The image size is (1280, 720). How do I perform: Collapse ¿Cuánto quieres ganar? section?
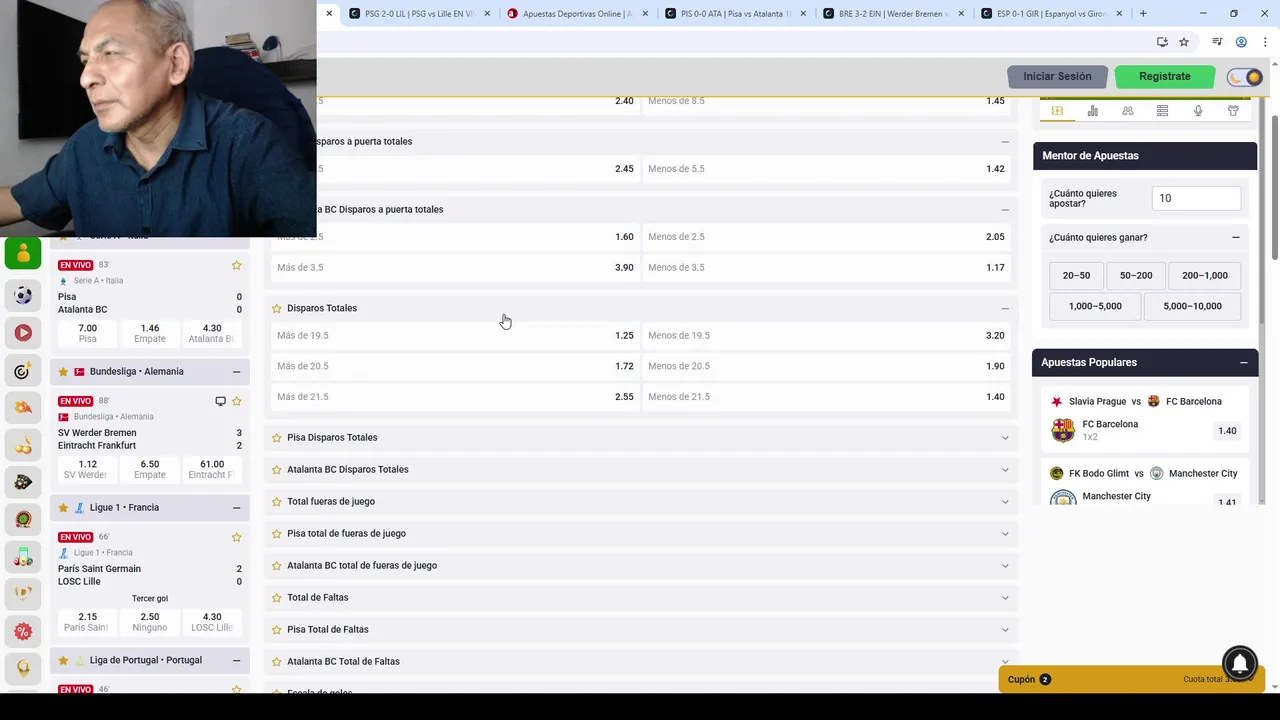click(x=1235, y=238)
